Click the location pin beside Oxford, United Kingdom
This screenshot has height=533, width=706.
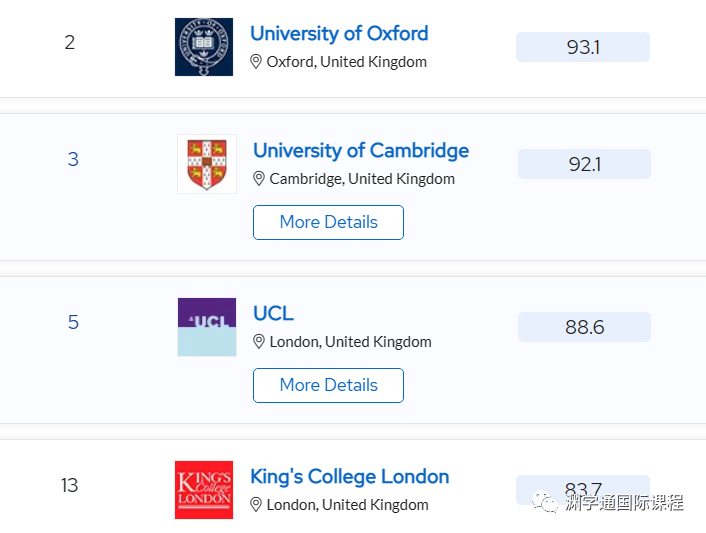256,62
